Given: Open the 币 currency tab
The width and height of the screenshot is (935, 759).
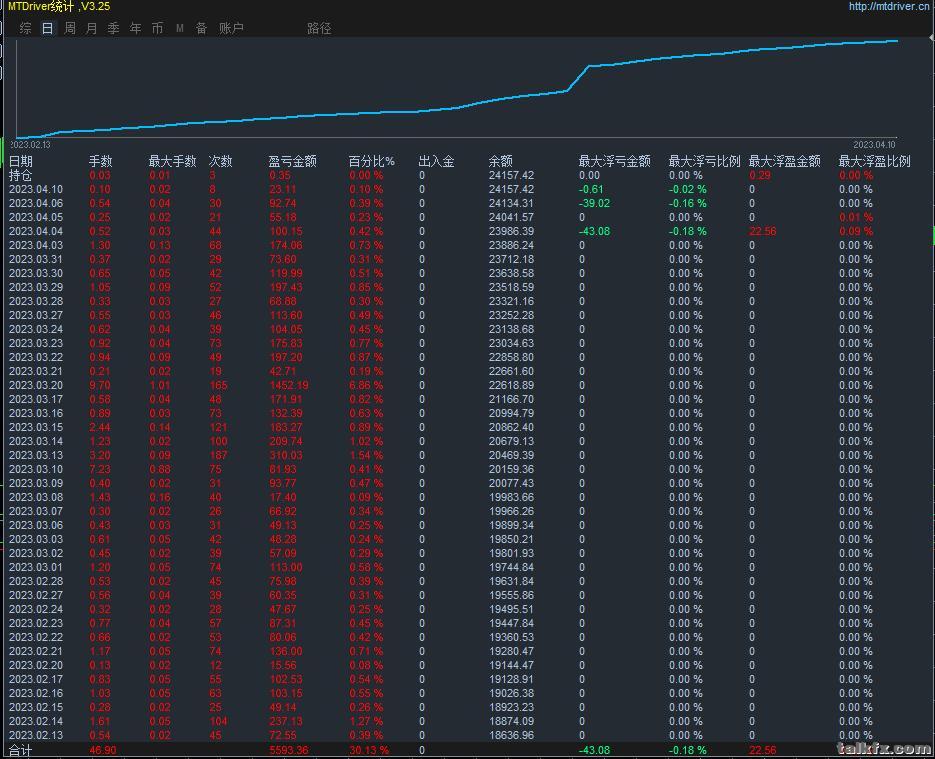Looking at the screenshot, I should tap(158, 29).
